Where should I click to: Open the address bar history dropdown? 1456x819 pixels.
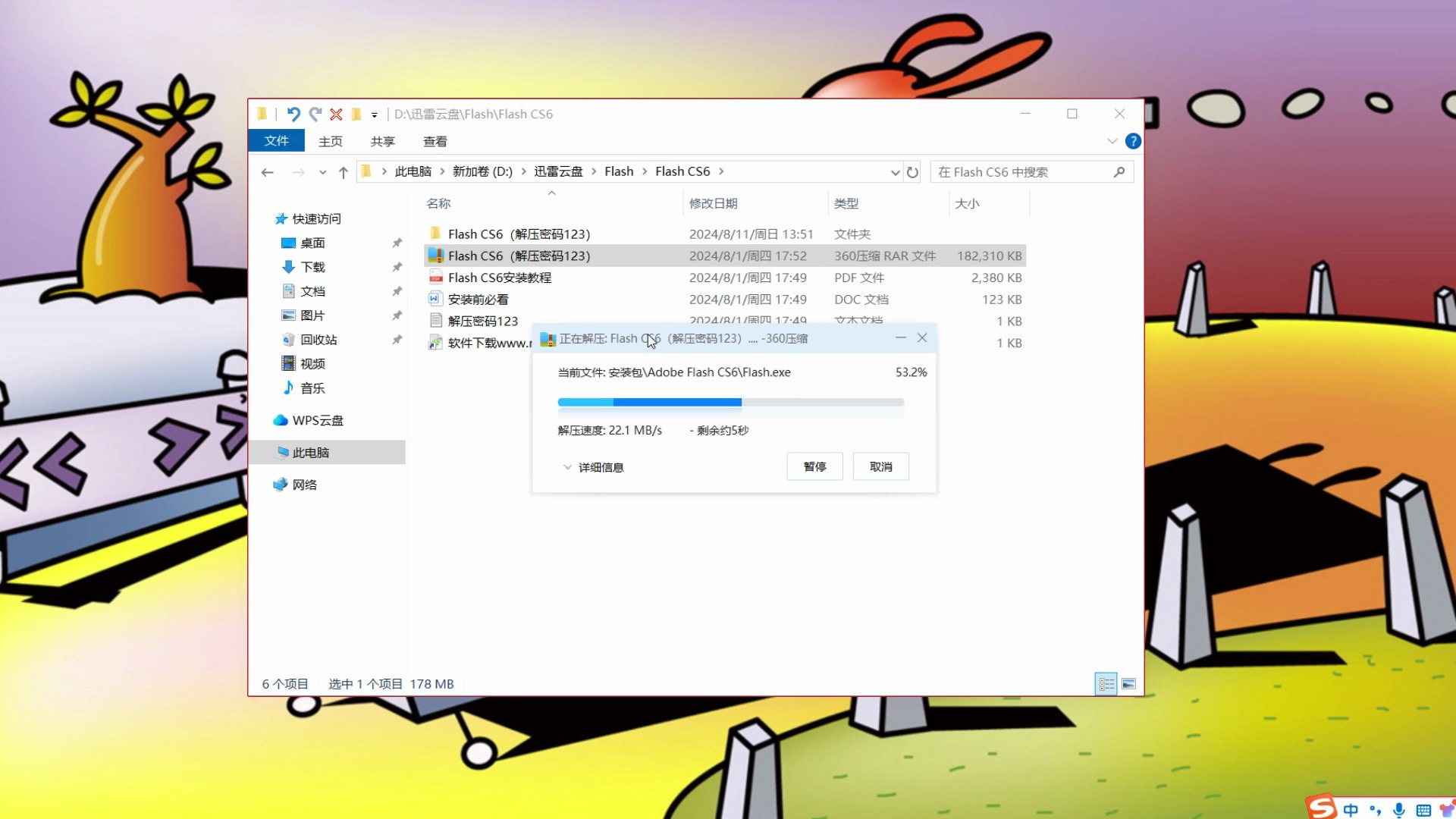[895, 172]
